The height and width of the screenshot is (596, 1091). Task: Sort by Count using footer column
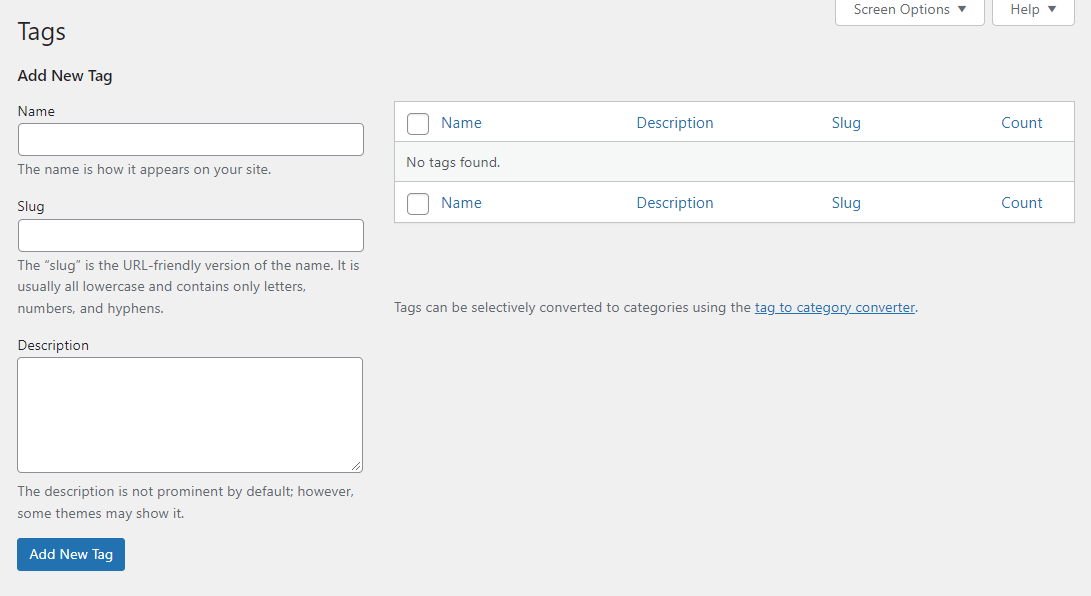tap(1021, 203)
